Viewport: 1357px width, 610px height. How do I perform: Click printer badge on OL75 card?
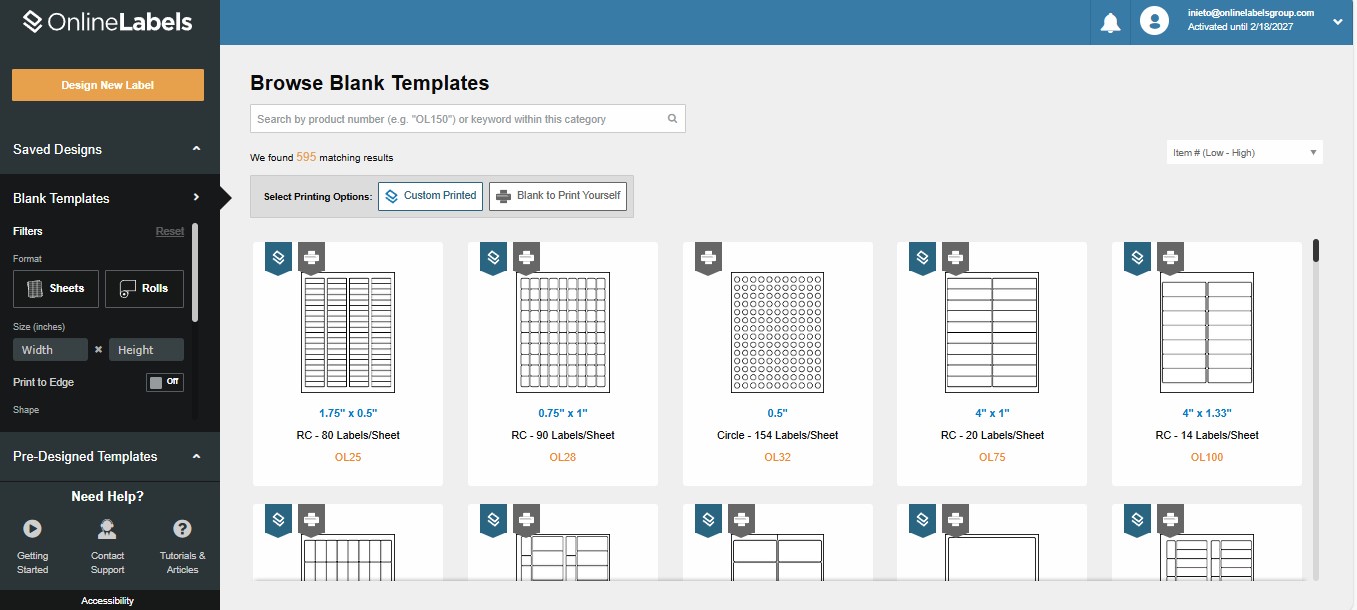(955, 257)
